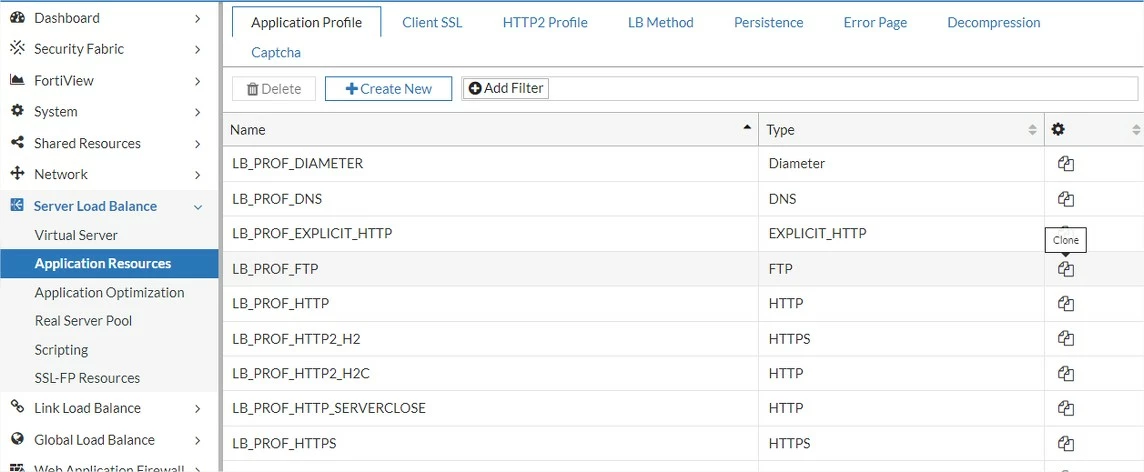Click the Global Load Balance globe icon

click(x=18, y=439)
